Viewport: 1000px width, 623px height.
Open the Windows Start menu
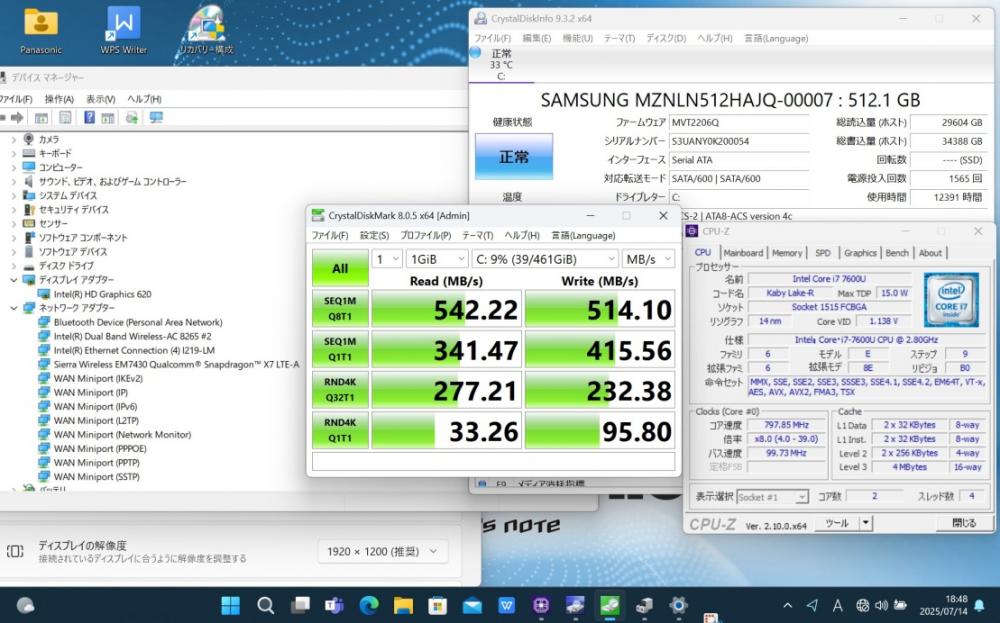tap(230, 605)
